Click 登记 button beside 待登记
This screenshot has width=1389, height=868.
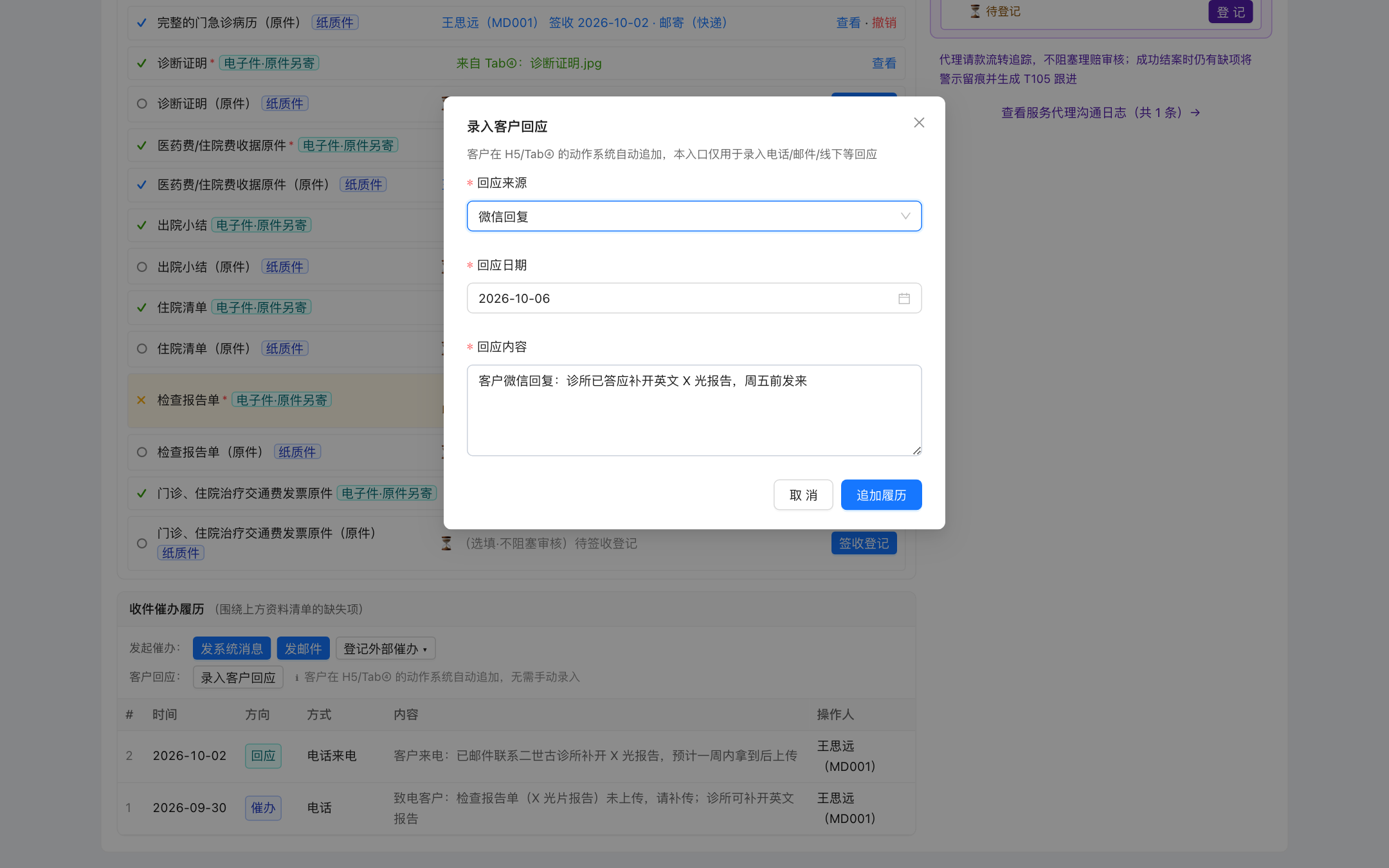(x=1230, y=12)
